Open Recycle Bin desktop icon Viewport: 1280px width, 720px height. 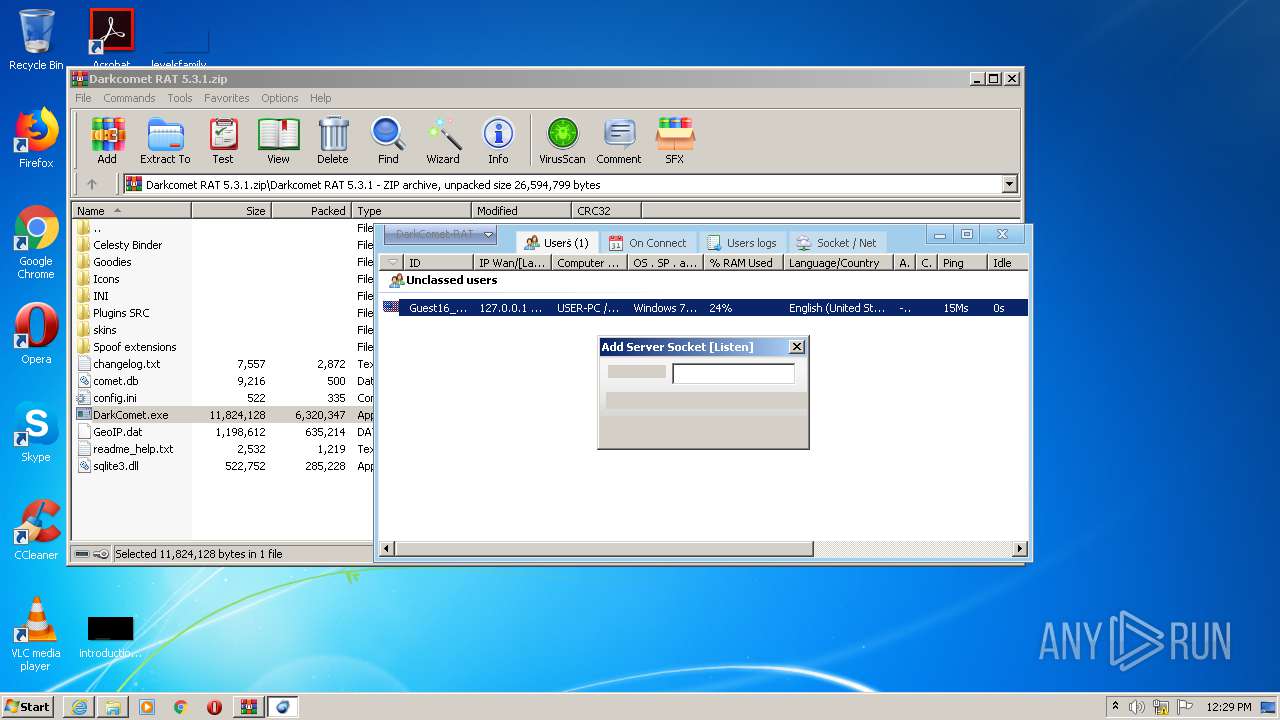[36, 40]
